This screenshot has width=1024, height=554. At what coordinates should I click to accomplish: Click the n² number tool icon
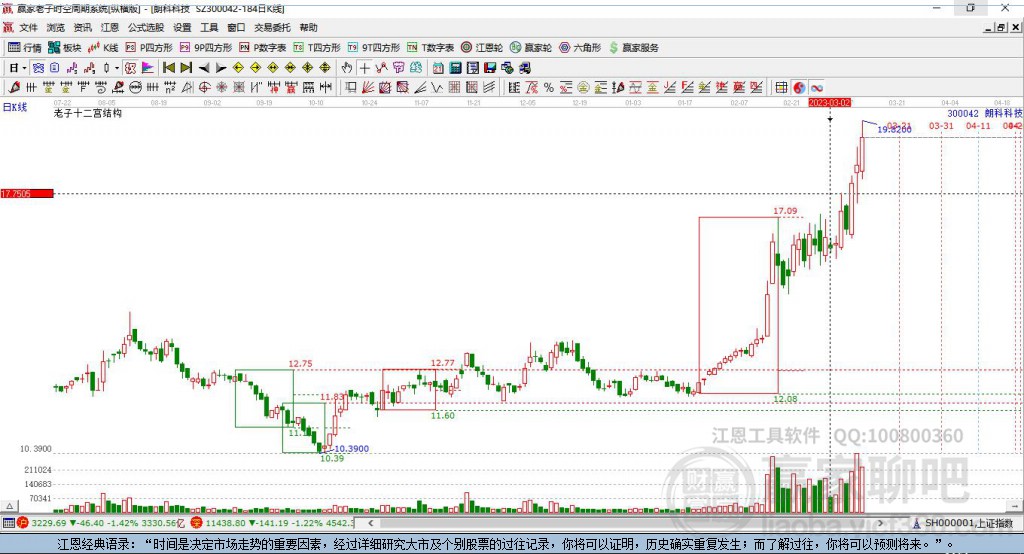tap(170, 88)
